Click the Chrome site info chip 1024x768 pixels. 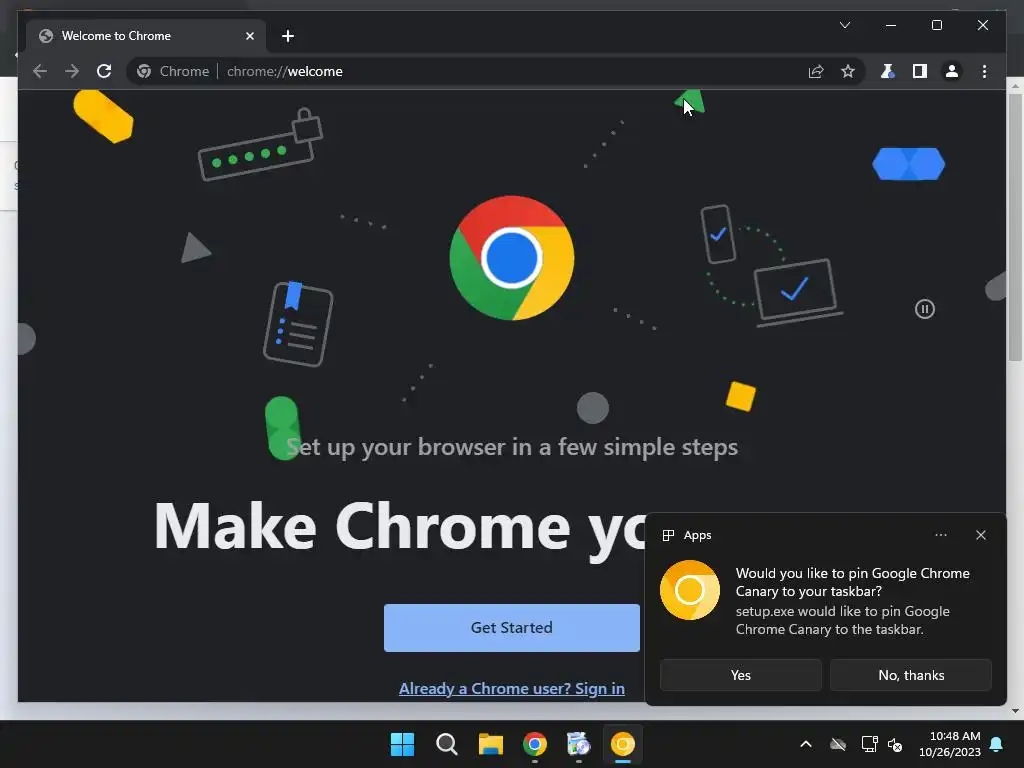click(173, 71)
